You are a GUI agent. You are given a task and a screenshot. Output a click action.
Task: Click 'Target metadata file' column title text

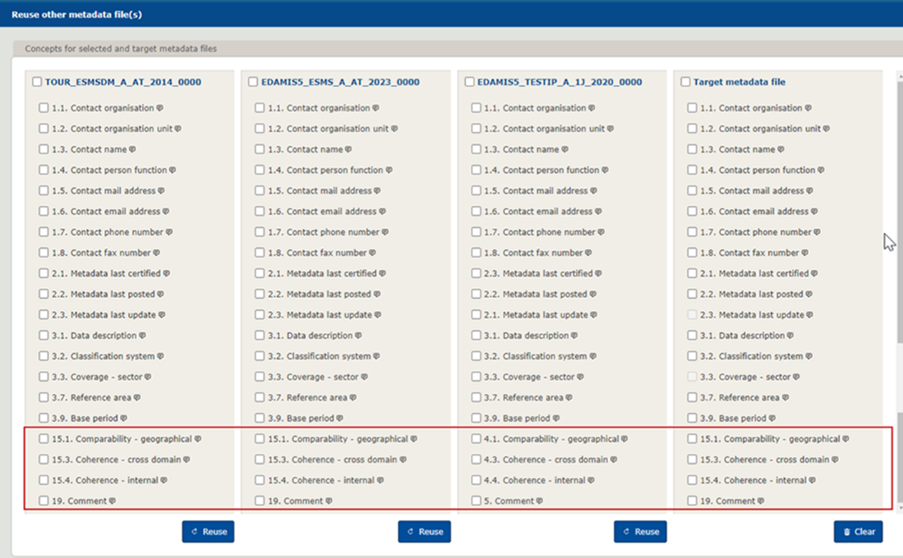pos(739,82)
